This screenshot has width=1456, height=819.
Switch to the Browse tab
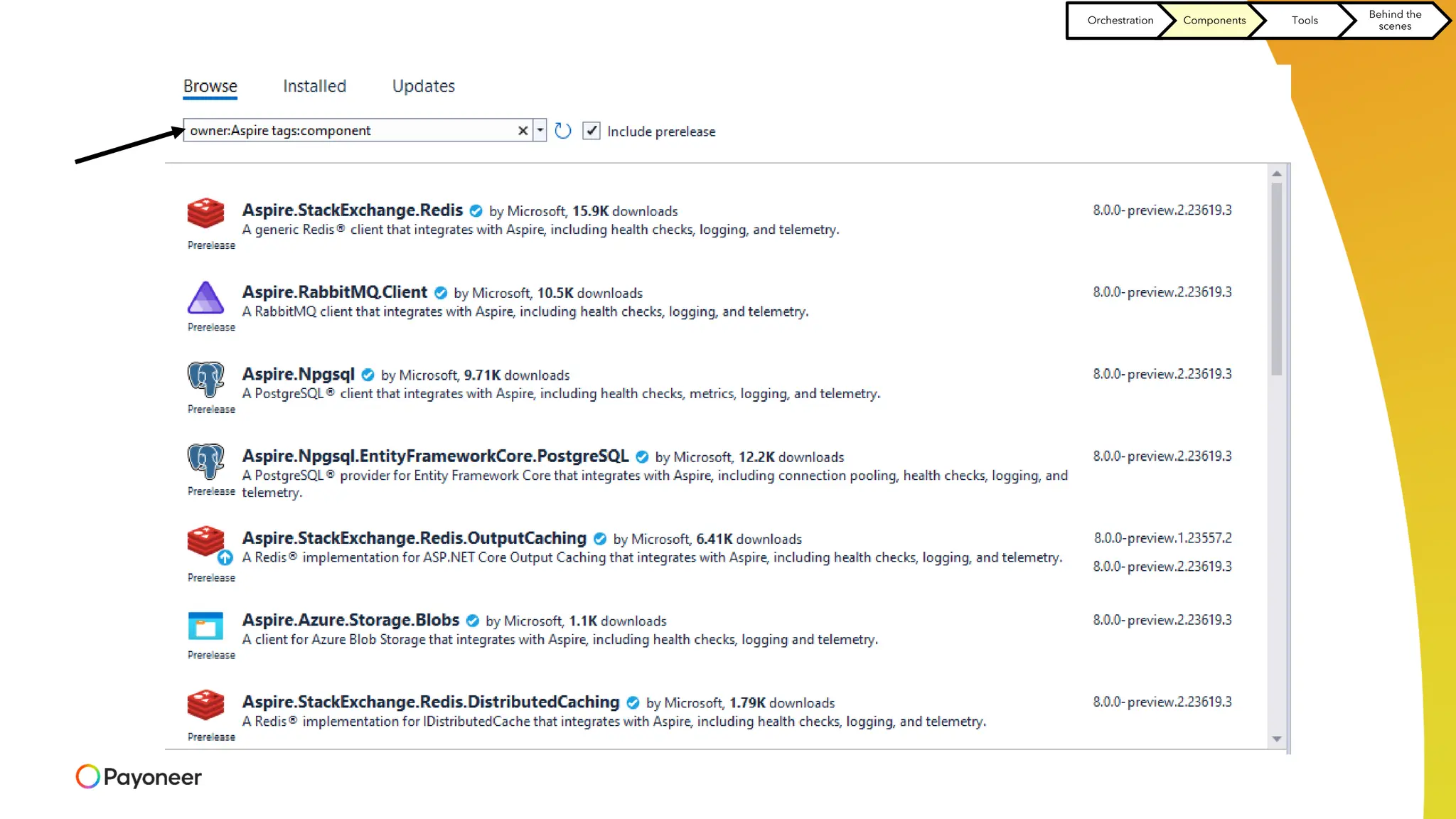210,86
